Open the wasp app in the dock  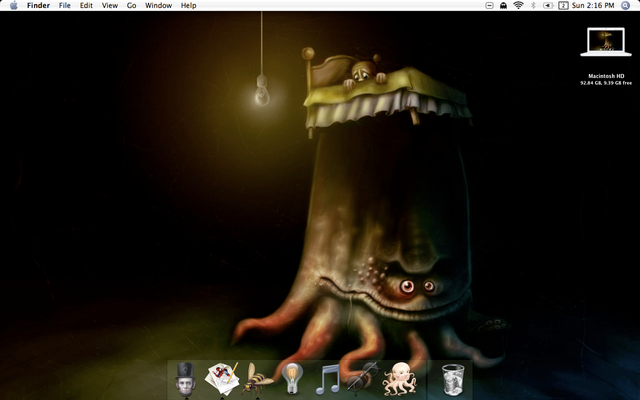pos(257,380)
